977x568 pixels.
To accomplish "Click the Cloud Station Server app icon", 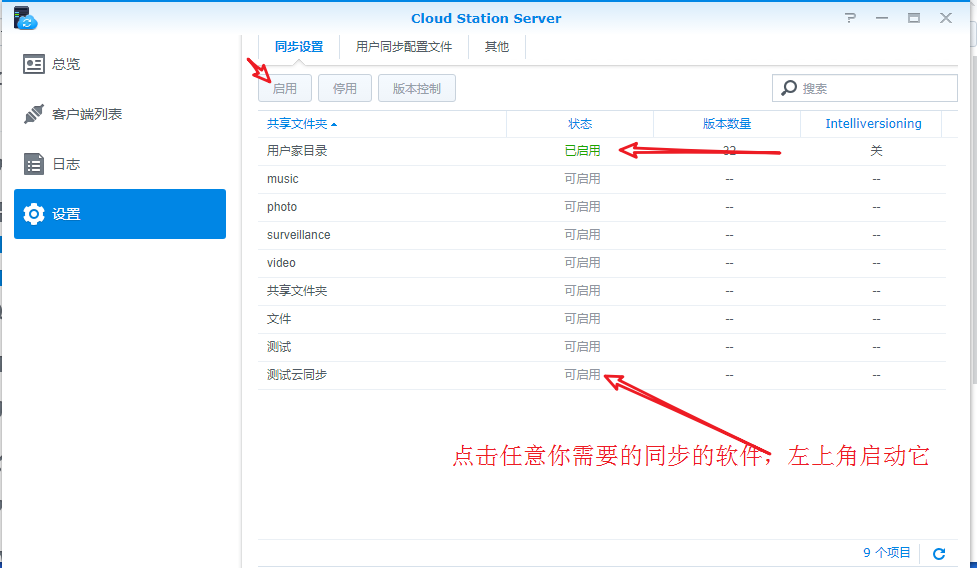I will 25,17.
